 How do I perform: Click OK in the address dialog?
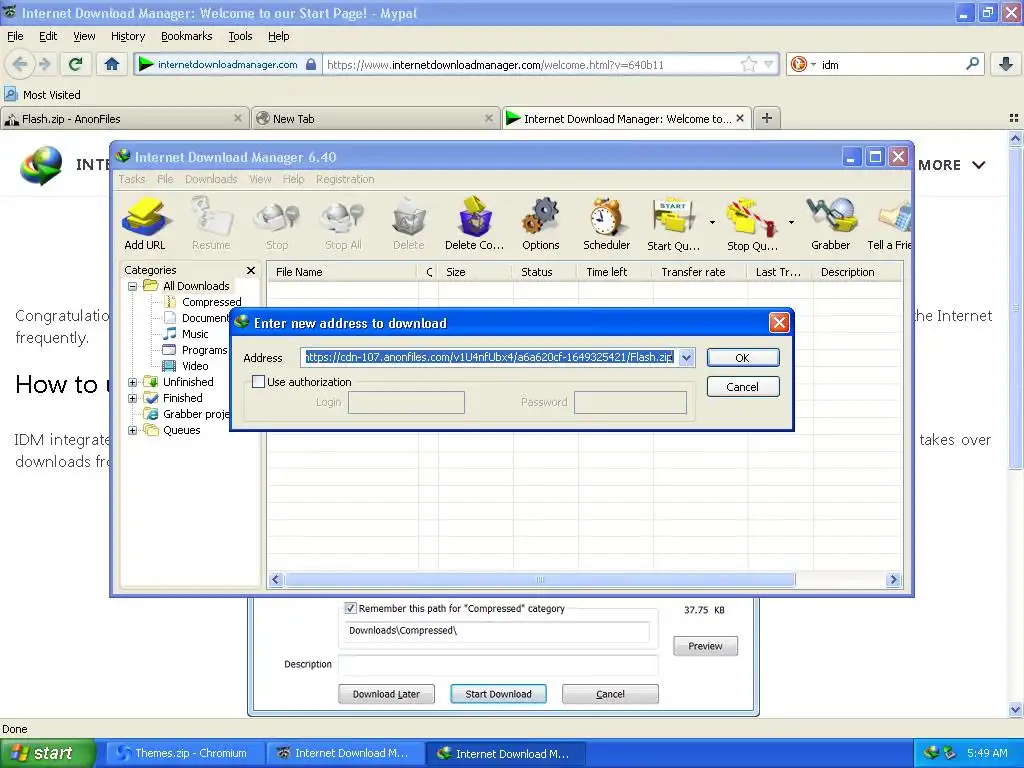pyautogui.click(x=743, y=358)
